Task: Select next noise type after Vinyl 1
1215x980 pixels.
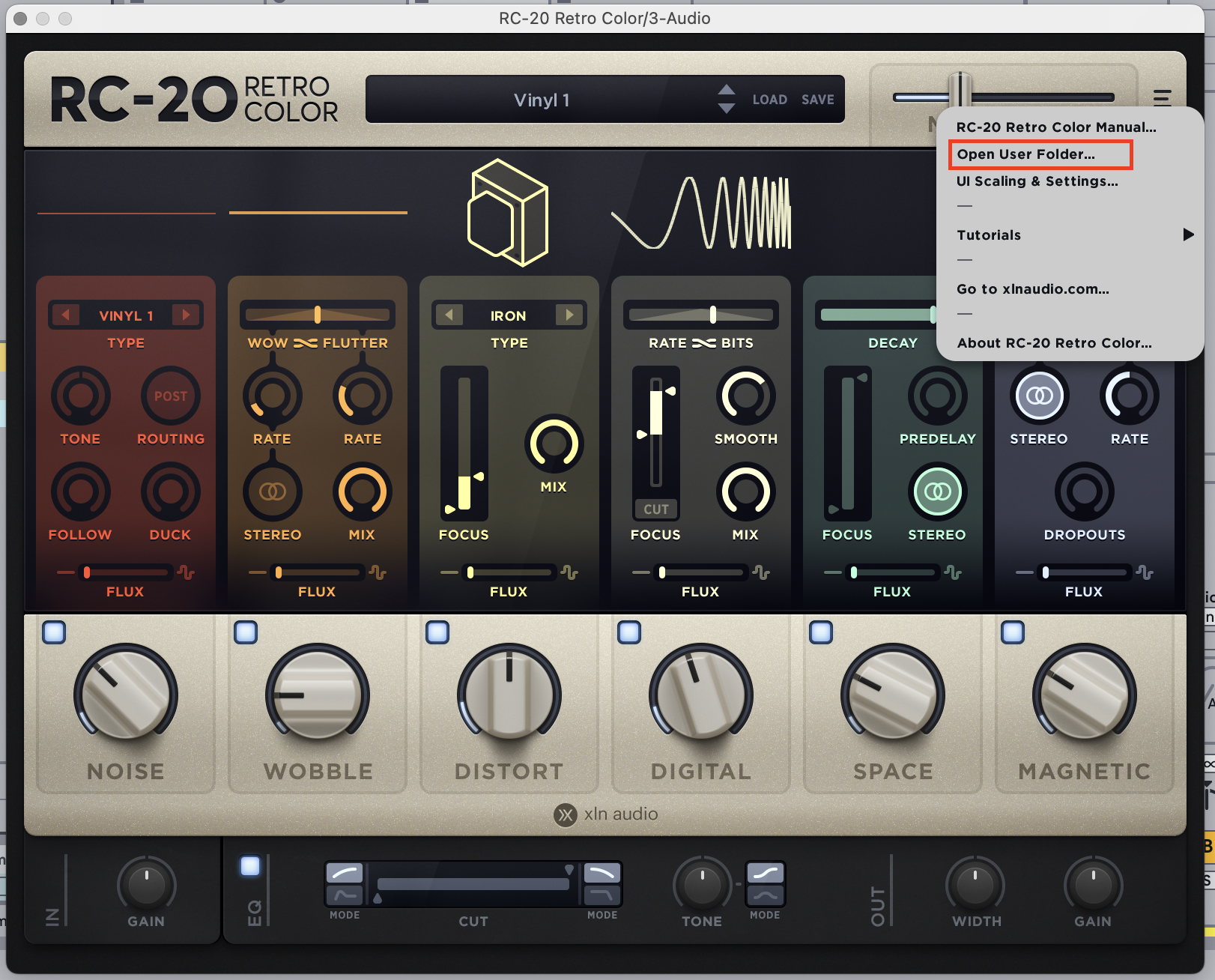Action: pyautogui.click(x=186, y=315)
